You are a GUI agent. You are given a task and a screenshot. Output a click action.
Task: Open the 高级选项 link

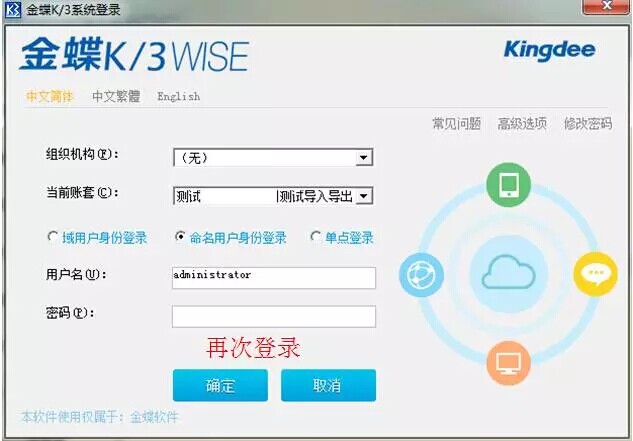pos(522,124)
